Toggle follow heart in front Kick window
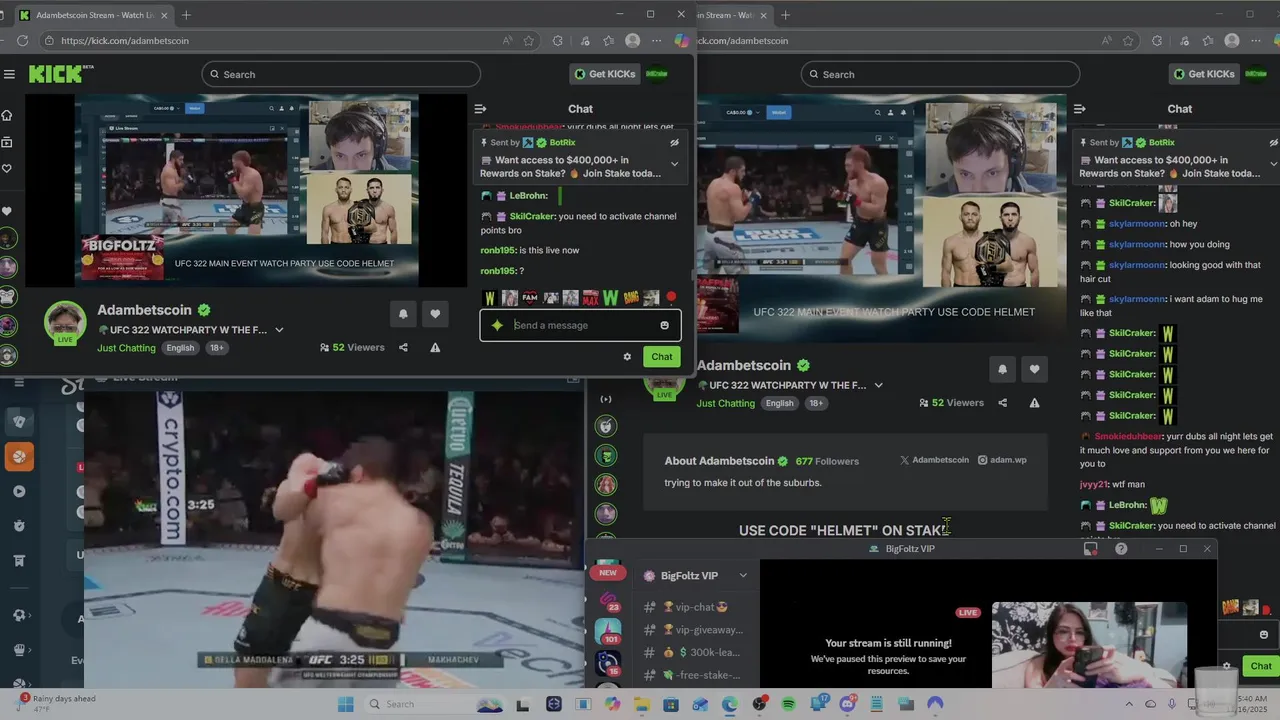This screenshot has height=720, width=1280. [435, 314]
